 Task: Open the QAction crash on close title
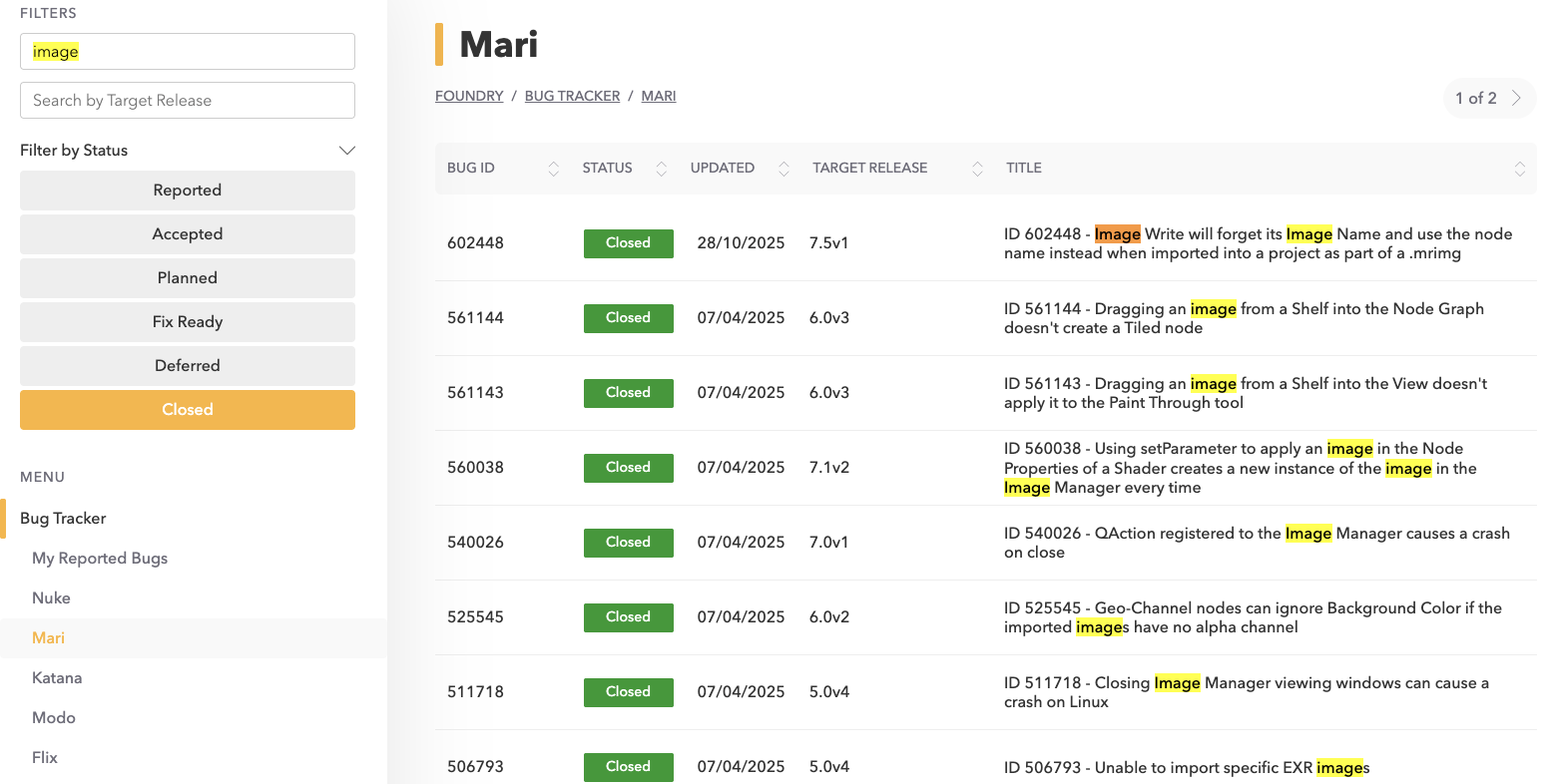click(1258, 544)
